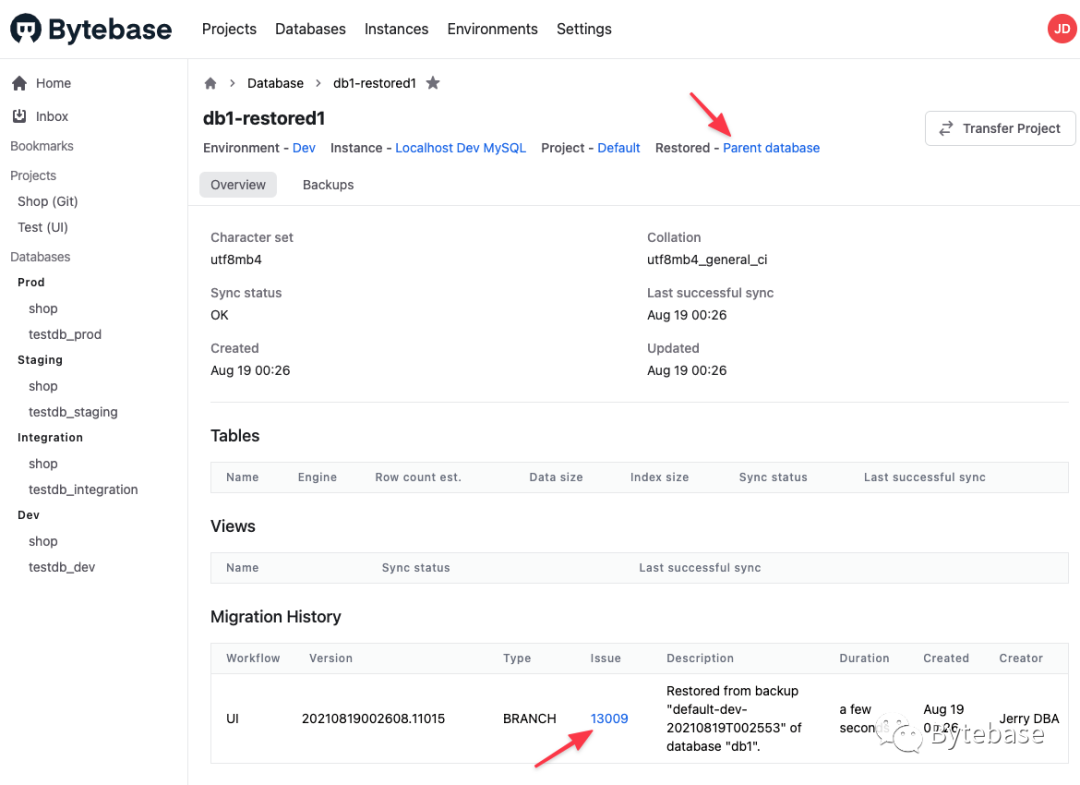Open testdb_dev database

coord(61,567)
